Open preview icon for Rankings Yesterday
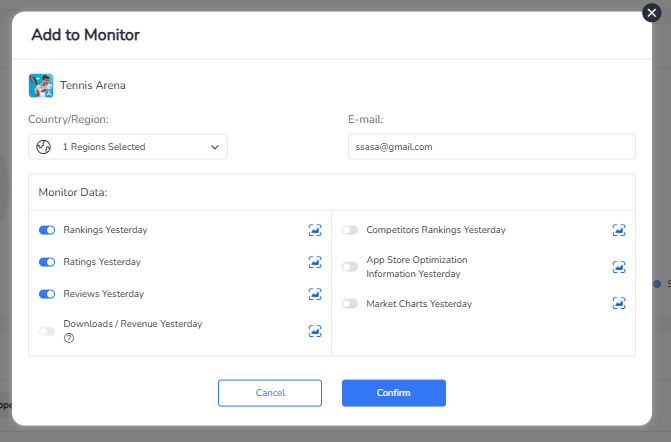 (315, 230)
